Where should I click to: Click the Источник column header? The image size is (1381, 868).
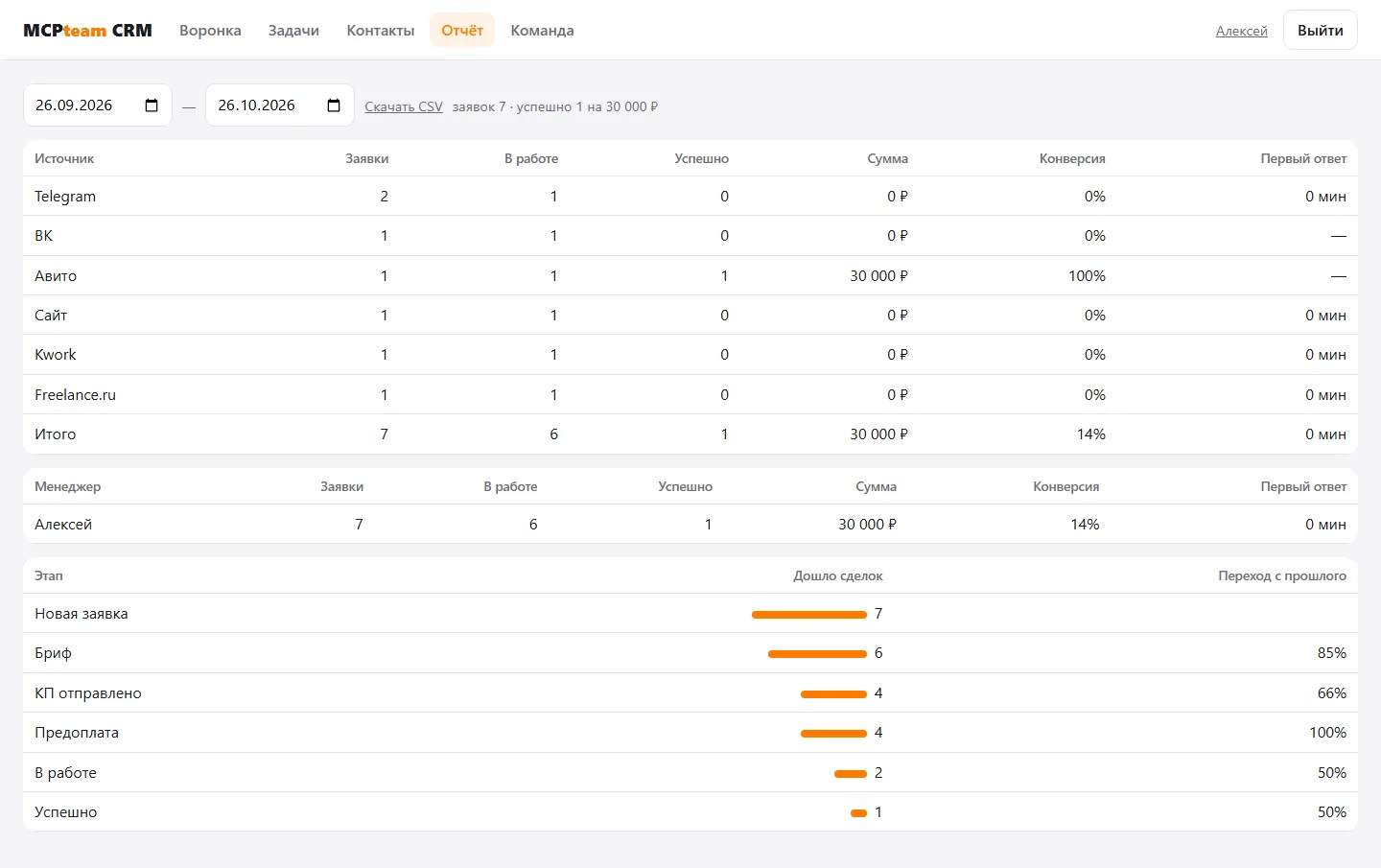[x=64, y=159]
